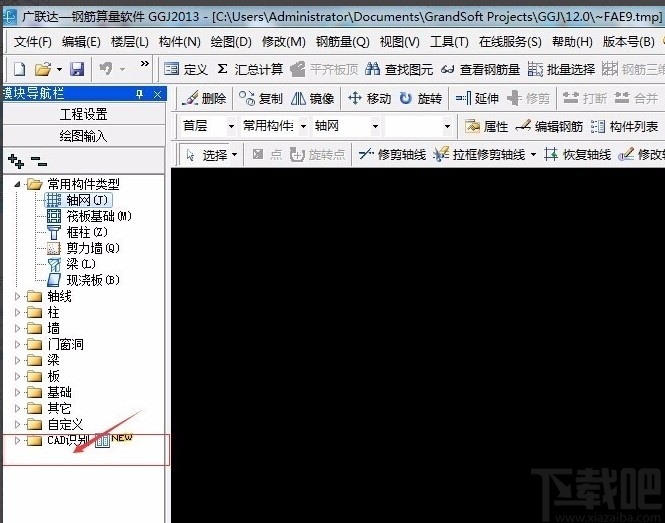Open the 构件(N) menu

pos(179,42)
